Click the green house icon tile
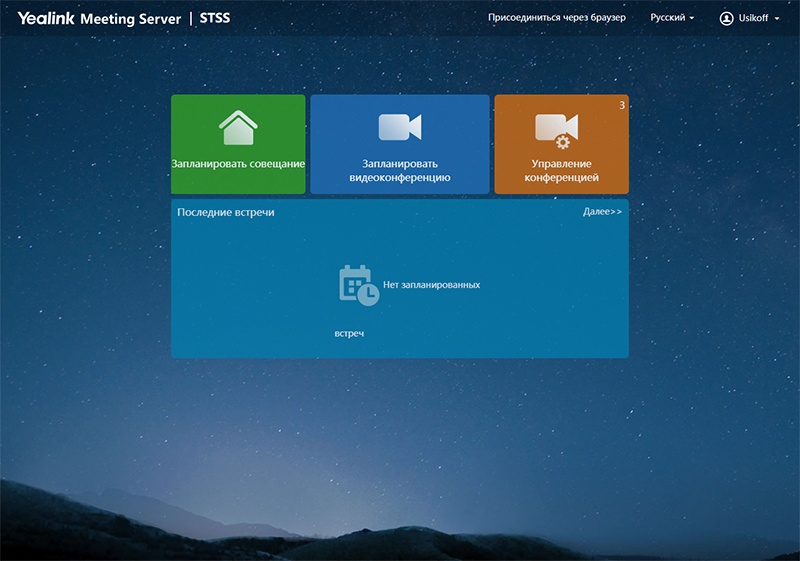The image size is (800, 561). pos(238,144)
